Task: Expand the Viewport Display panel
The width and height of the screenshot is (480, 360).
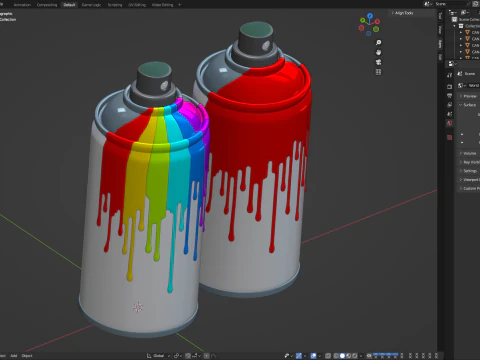Action: pyautogui.click(x=469, y=180)
